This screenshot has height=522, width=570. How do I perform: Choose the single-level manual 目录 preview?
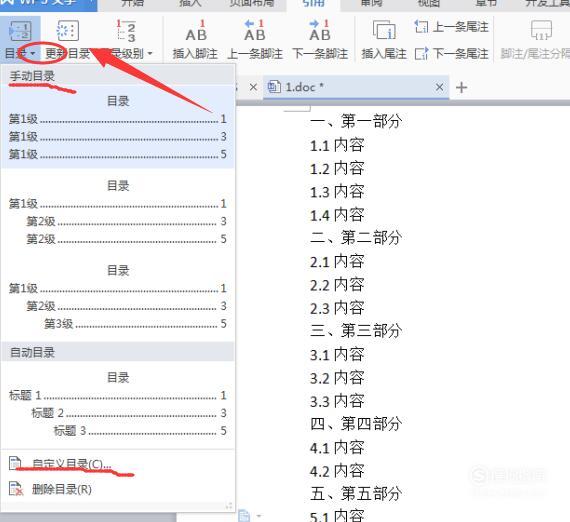(x=118, y=127)
